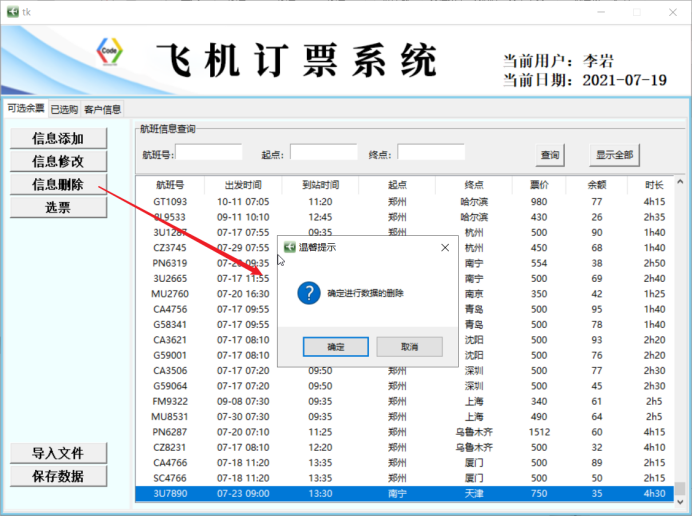Click the table scrollbar up arrow
The height and width of the screenshot is (516, 692).
(680, 181)
